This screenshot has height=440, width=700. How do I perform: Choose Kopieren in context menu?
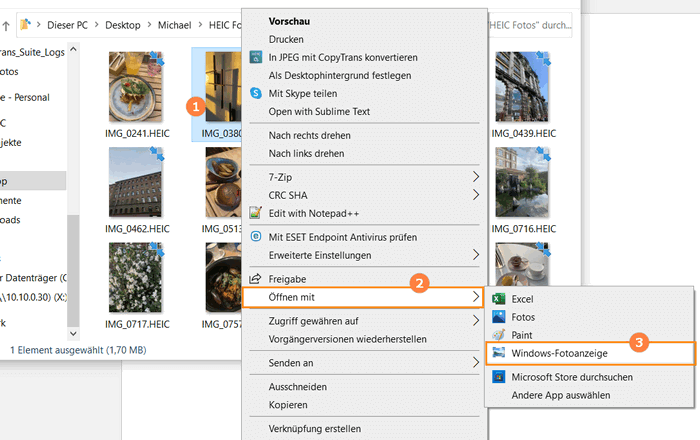coord(288,405)
